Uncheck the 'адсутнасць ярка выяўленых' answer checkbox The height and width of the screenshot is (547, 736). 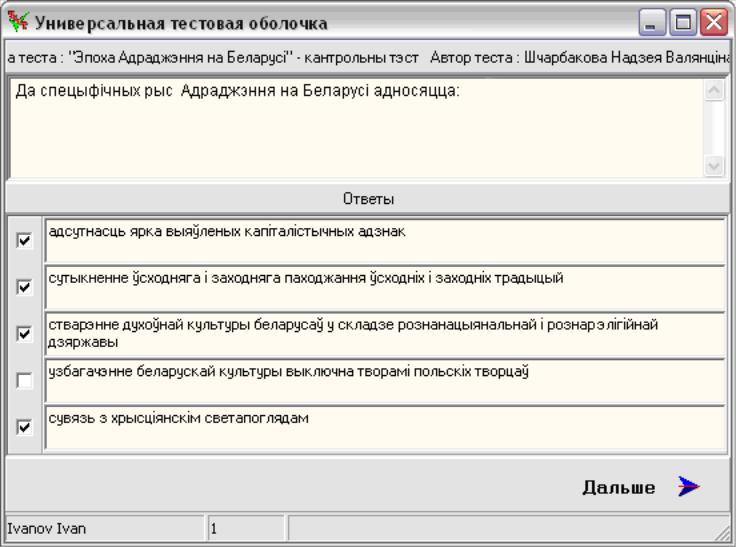pos(24,240)
